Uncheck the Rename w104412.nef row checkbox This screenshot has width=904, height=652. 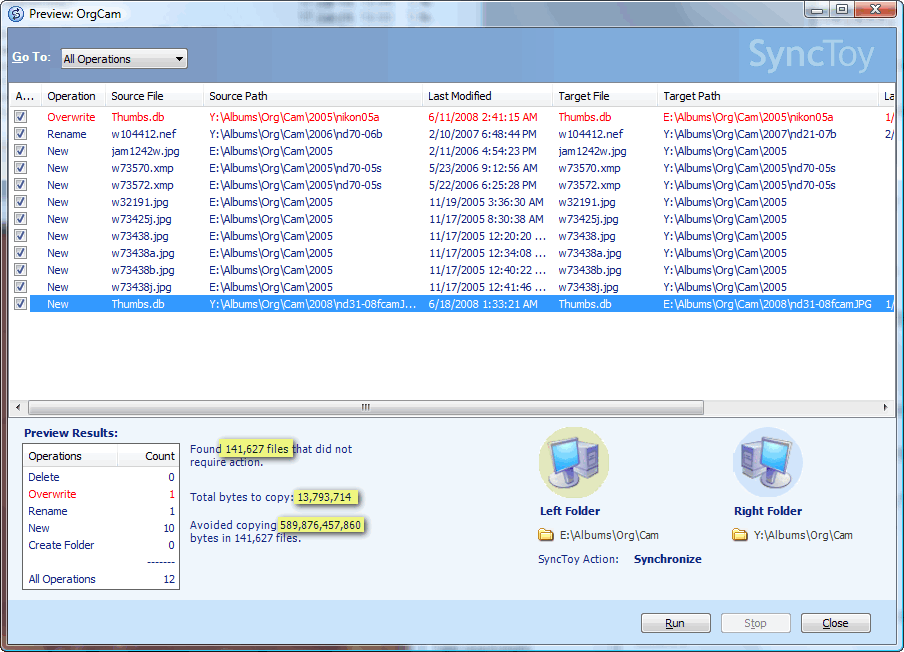(21, 134)
